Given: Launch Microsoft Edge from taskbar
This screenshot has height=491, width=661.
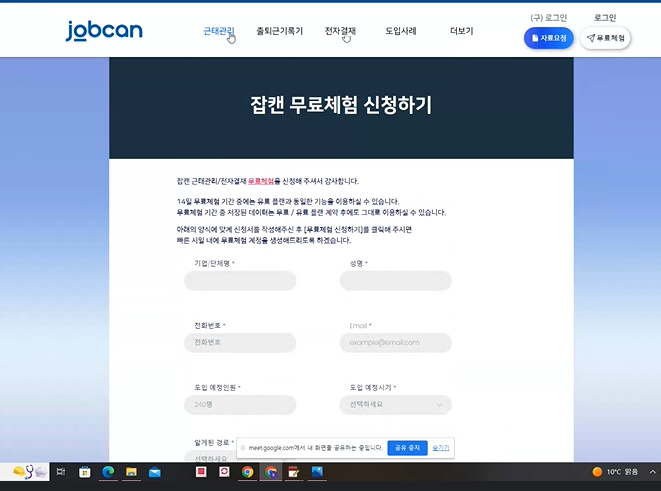Looking at the screenshot, I should click(x=108, y=472).
